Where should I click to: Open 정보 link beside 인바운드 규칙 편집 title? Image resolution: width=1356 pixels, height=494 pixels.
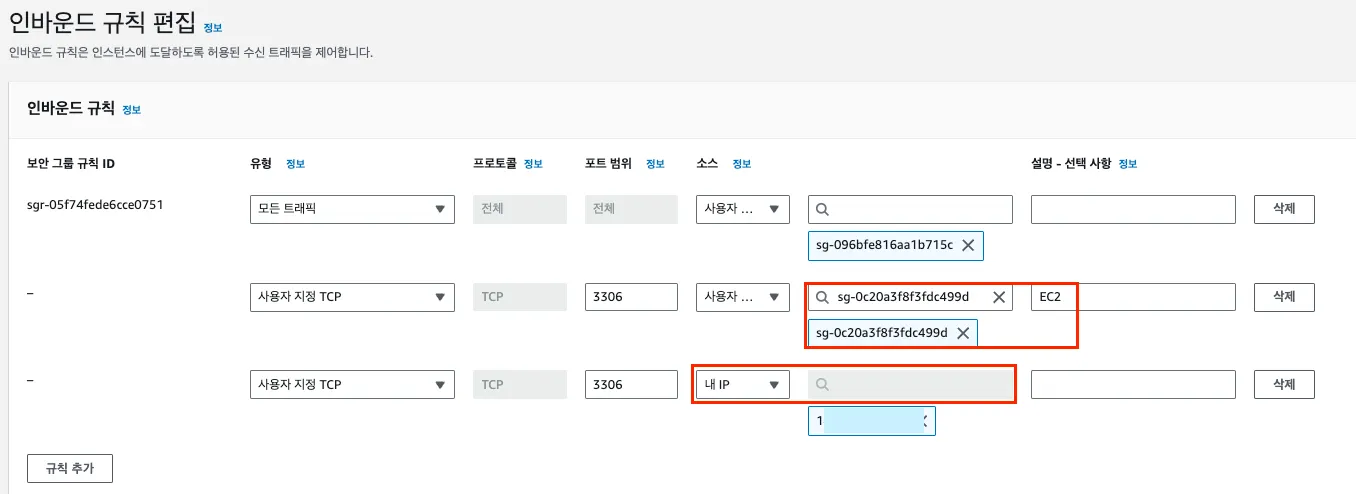click(x=213, y=28)
